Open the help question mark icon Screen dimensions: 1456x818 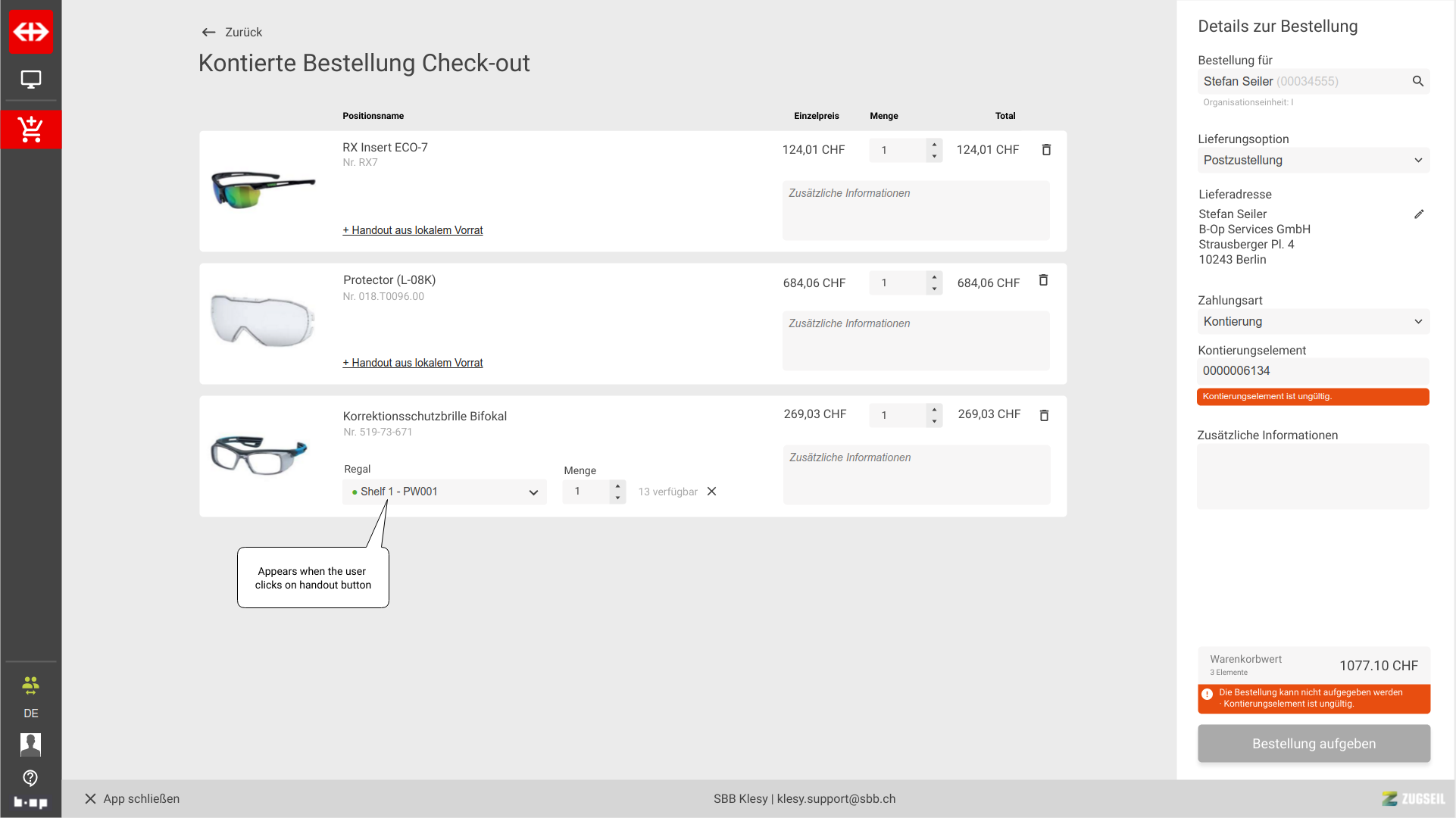point(30,778)
